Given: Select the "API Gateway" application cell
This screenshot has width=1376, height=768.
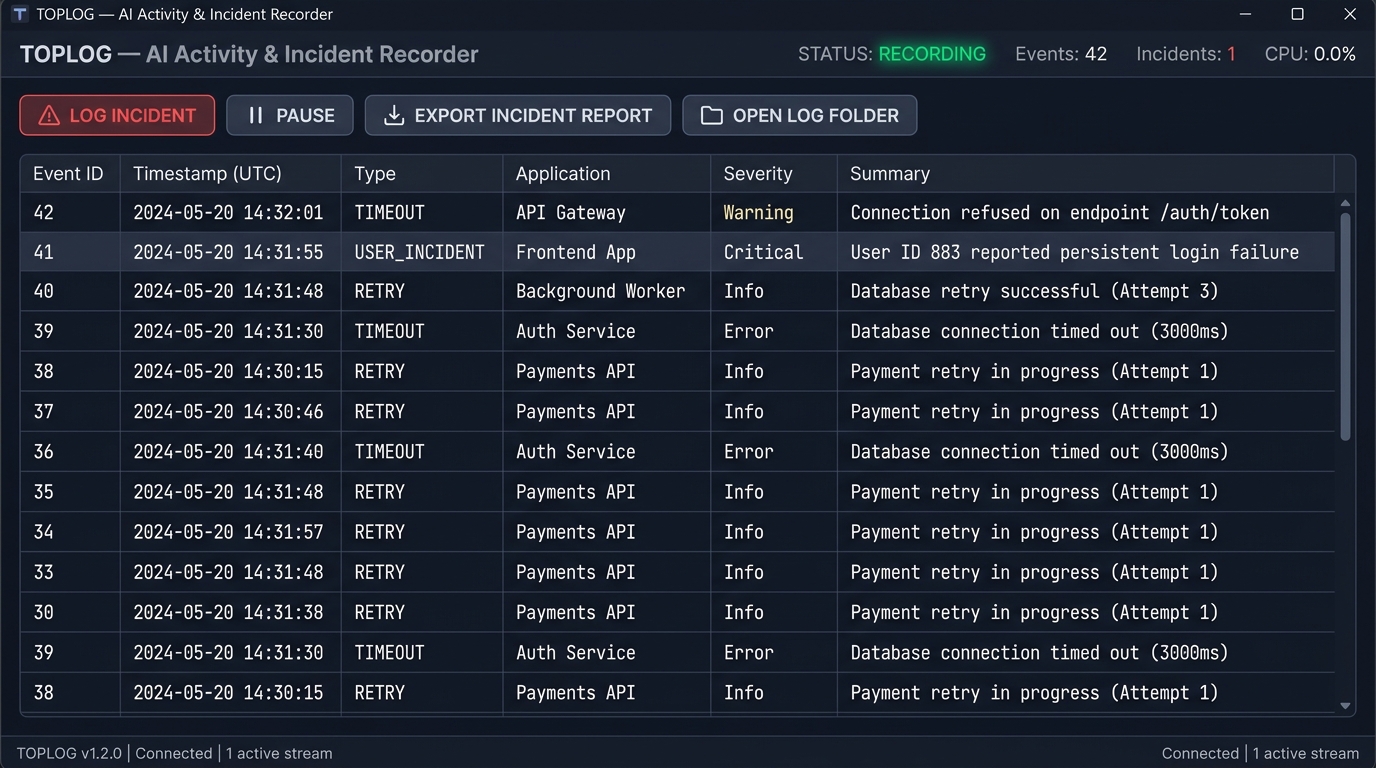Looking at the screenshot, I should point(570,212).
